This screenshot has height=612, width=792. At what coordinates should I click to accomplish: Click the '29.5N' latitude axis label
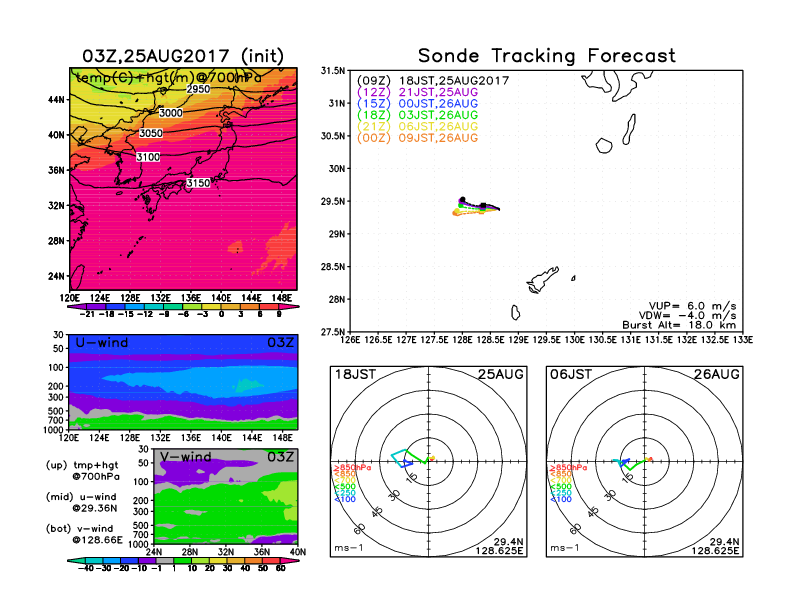(x=333, y=201)
